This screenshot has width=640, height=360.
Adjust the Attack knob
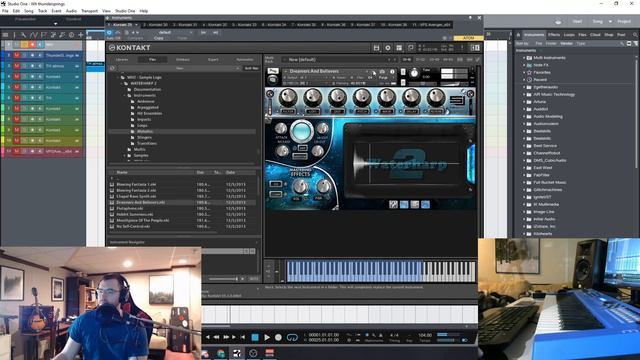click(280, 129)
